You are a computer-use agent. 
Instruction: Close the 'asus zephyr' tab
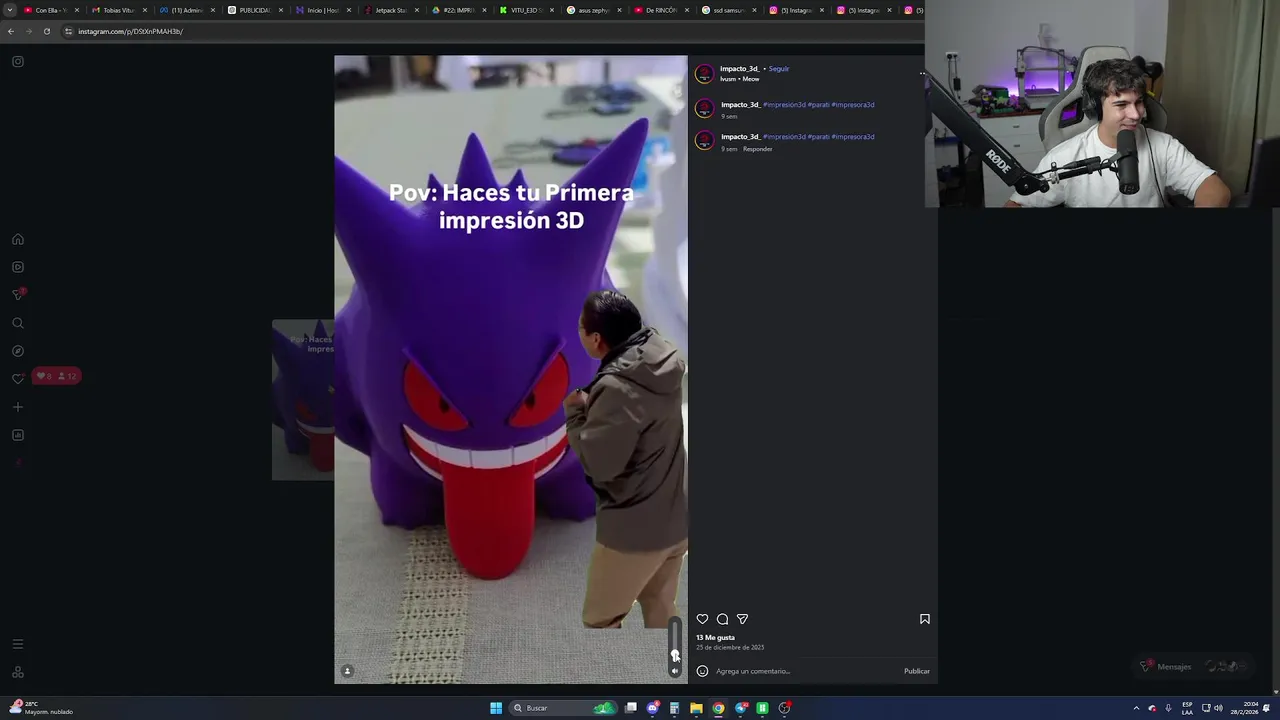click(x=620, y=10)
